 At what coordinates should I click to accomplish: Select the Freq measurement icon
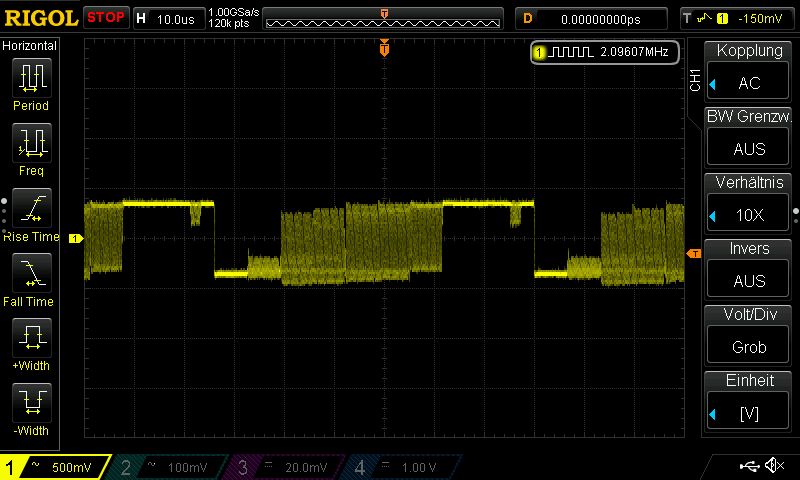tap(31, 143)
